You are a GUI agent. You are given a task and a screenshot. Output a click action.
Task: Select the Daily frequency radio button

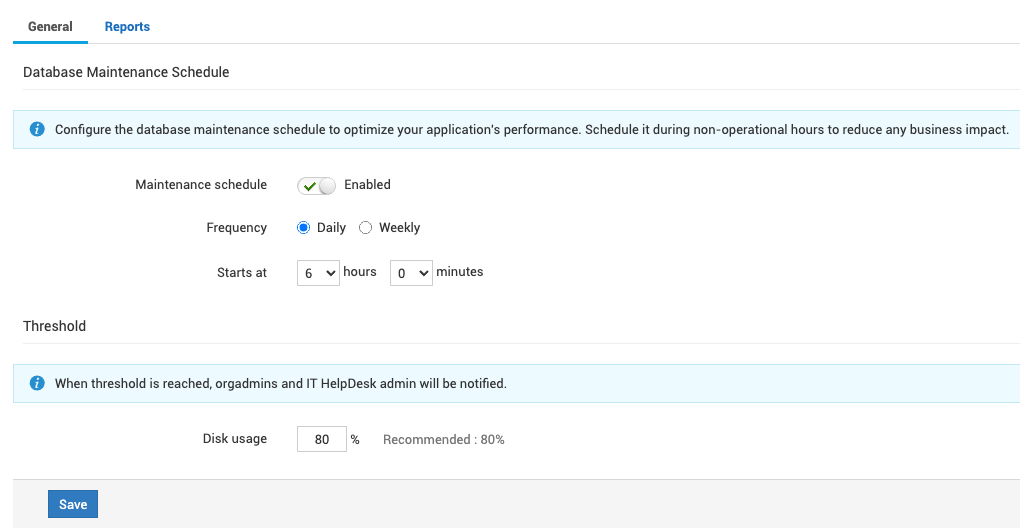(304, 228)
